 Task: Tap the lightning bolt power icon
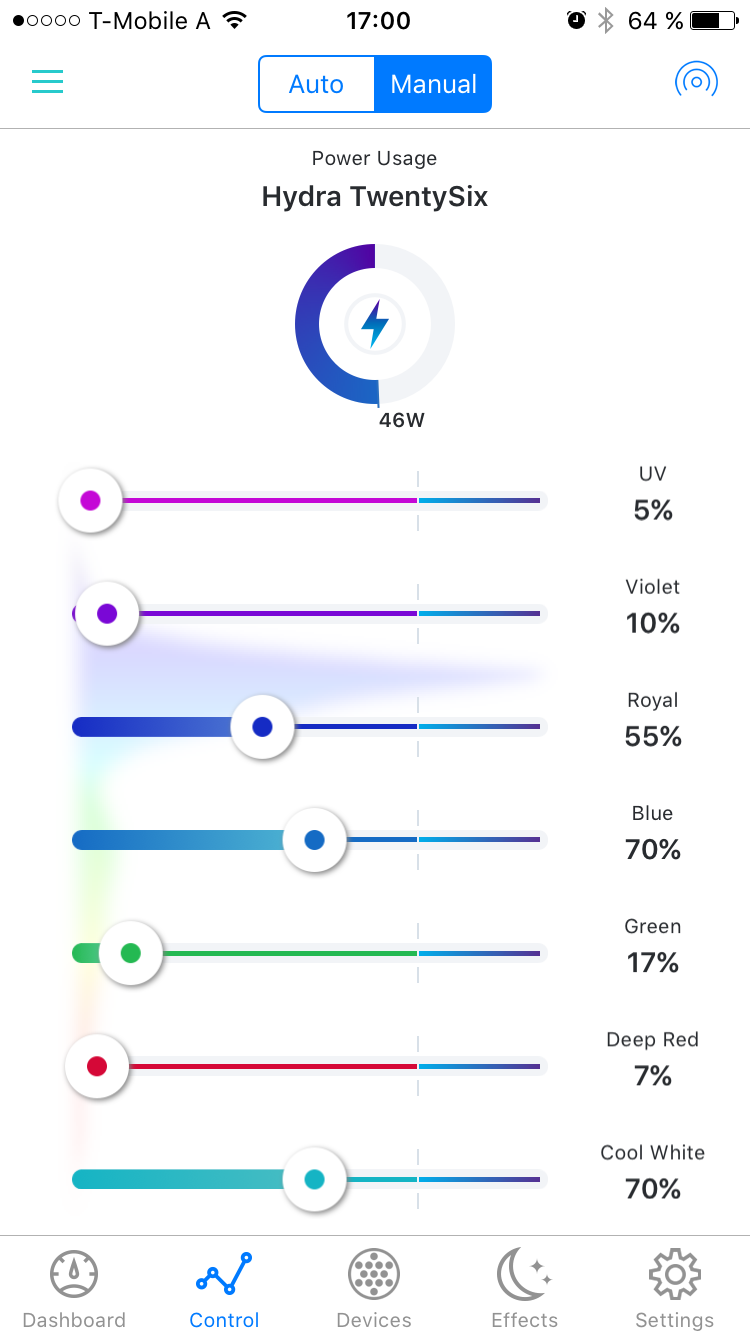(375, 324)
